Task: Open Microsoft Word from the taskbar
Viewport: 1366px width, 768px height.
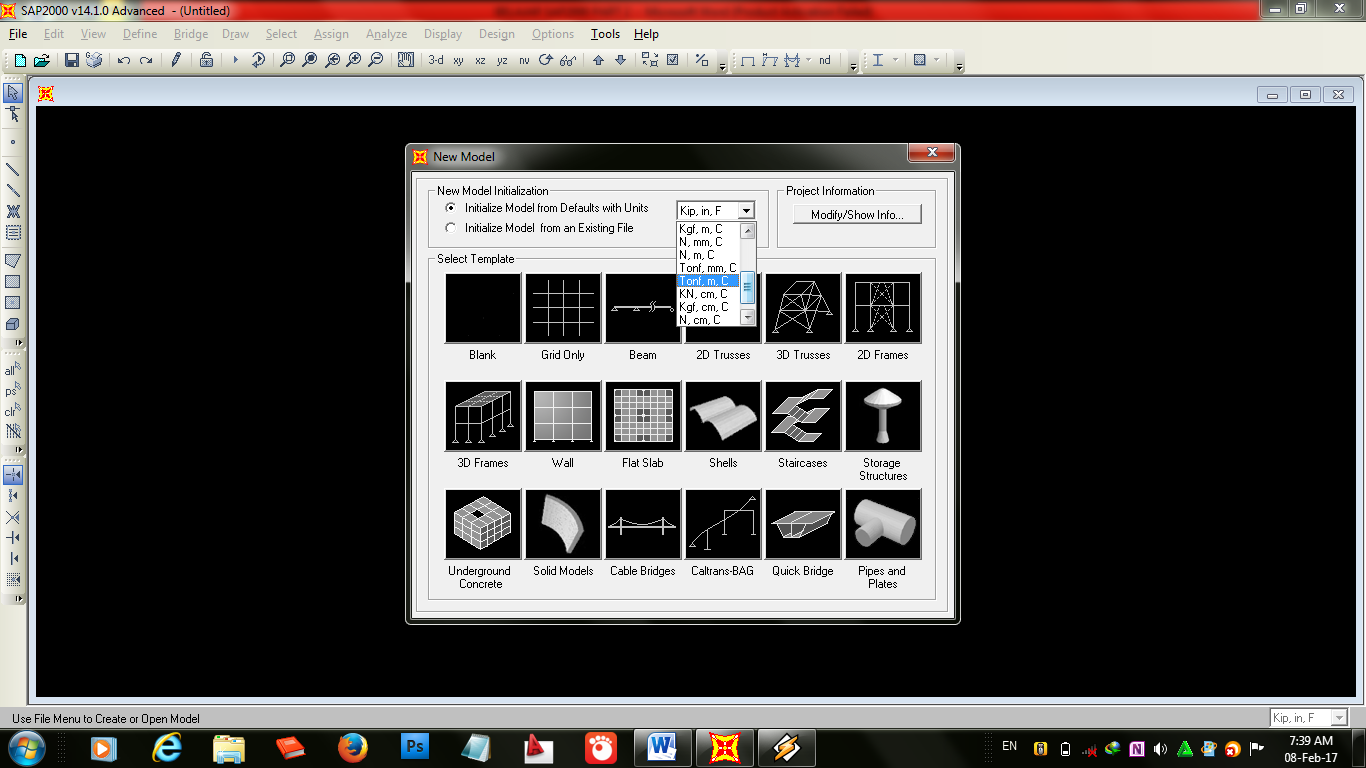Action: [663, 747]
